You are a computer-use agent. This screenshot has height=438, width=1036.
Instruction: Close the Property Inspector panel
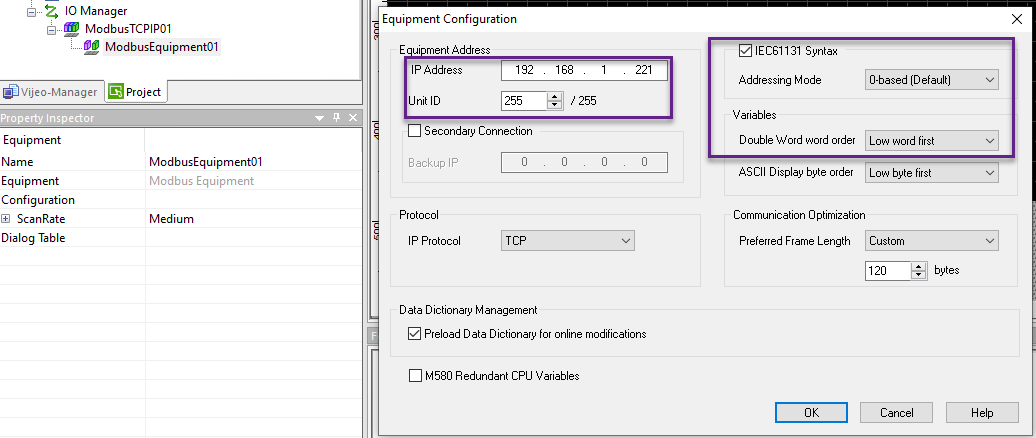pos(353,118)
